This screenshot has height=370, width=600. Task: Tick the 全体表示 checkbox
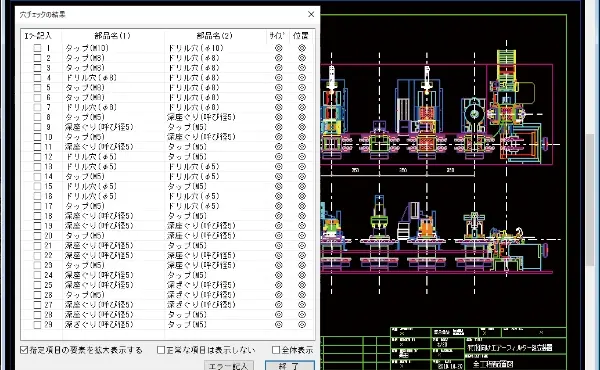point(276,350)
